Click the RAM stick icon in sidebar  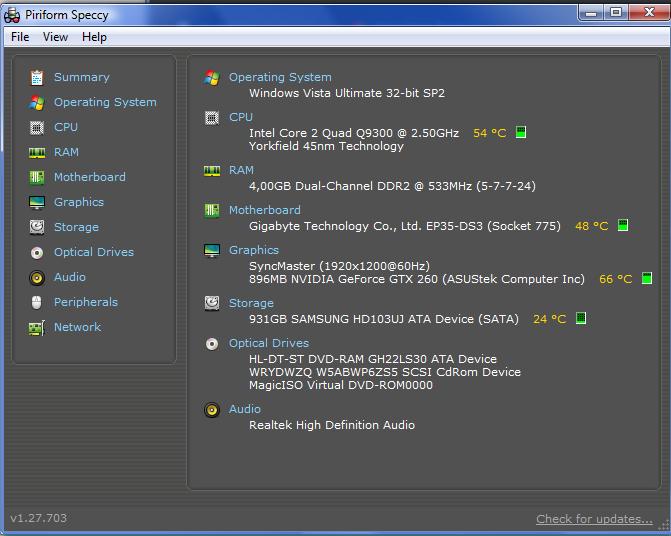37,153
